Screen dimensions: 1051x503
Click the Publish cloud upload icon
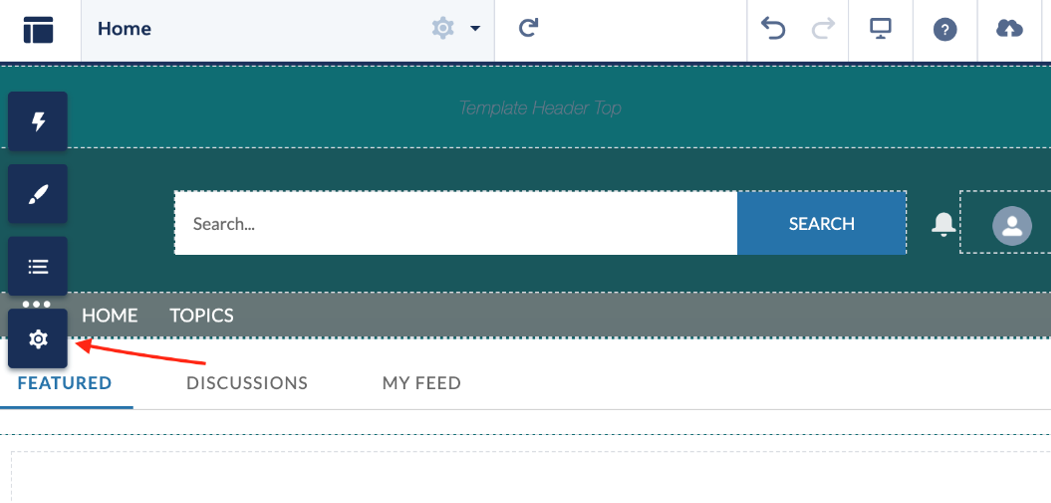click(1010, 29)
